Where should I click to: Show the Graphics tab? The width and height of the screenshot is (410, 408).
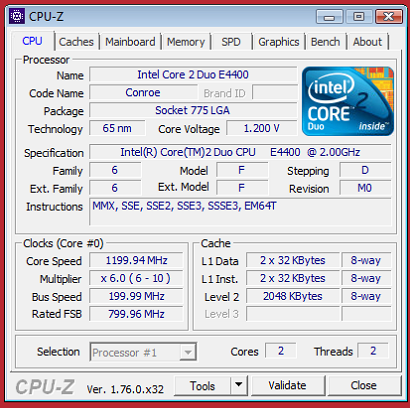279,42
